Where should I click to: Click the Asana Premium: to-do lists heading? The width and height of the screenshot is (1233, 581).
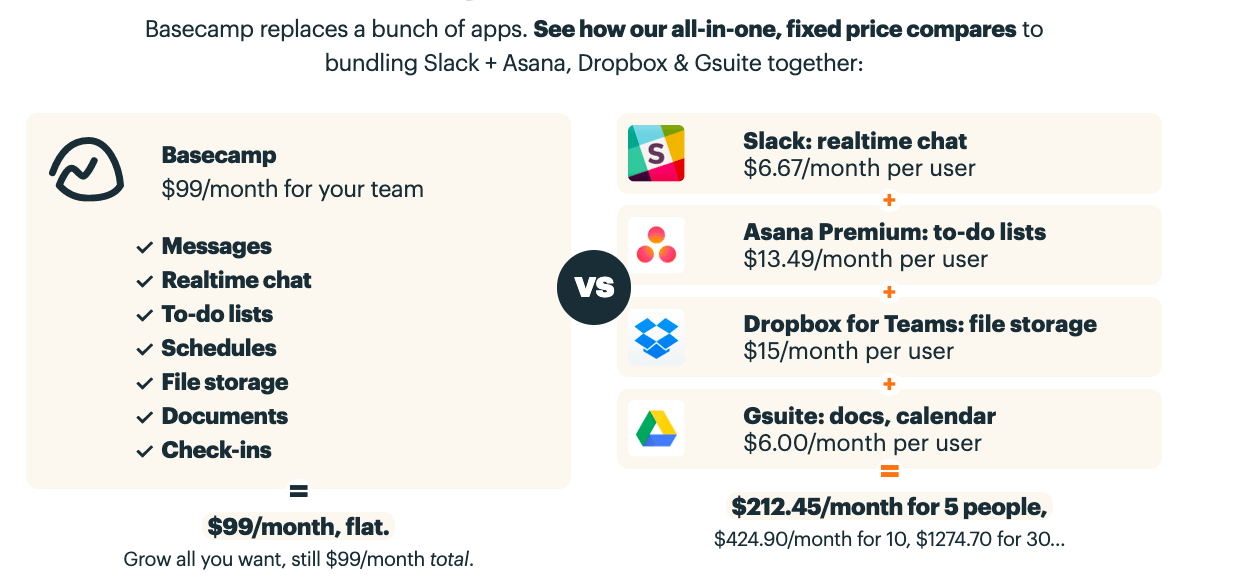[x=894, y=232]
